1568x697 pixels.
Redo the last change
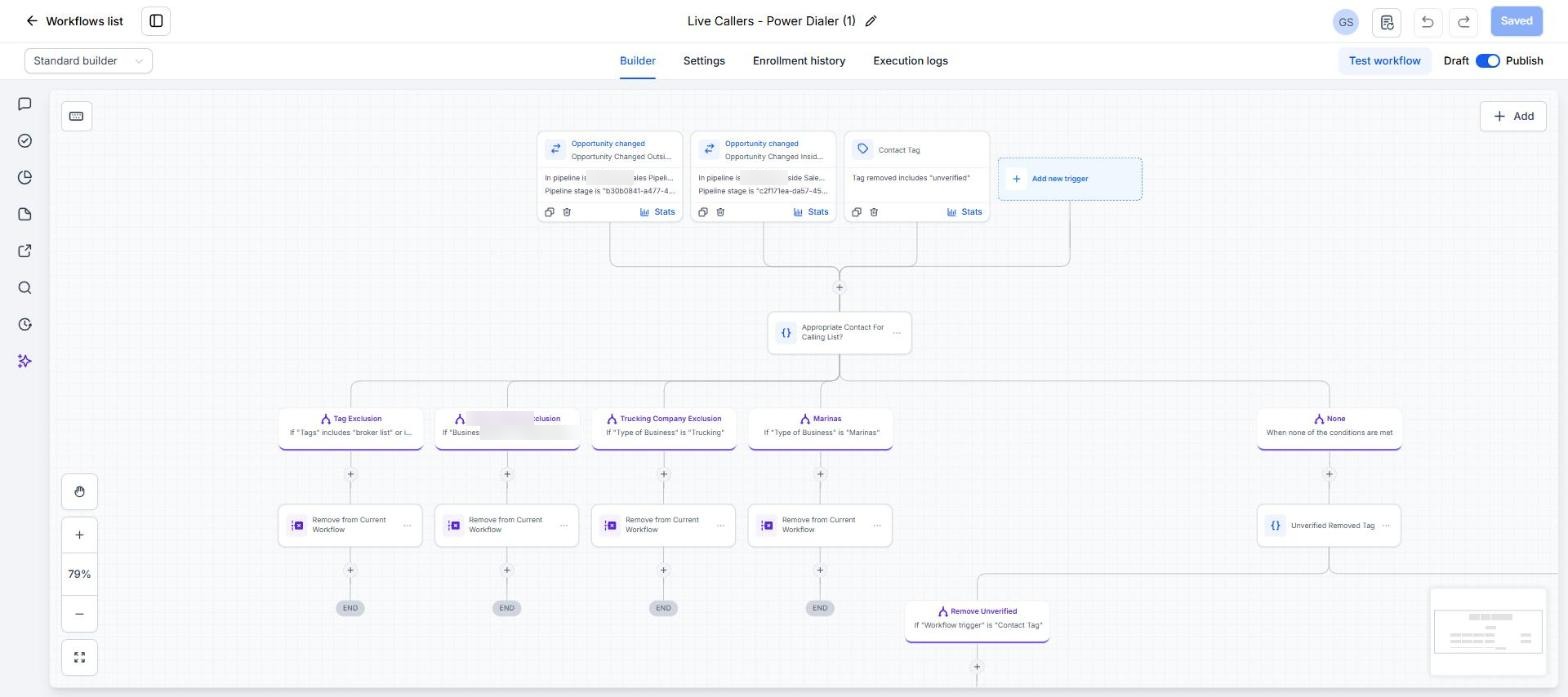[1464, 21]
